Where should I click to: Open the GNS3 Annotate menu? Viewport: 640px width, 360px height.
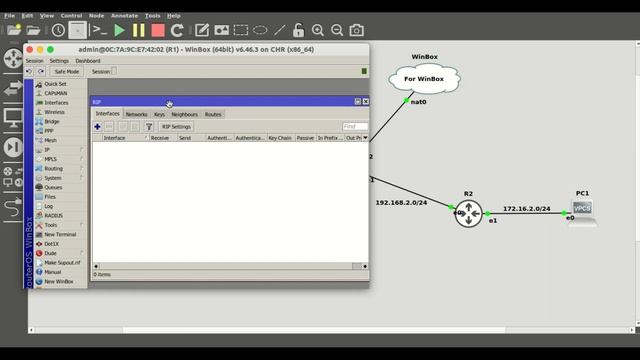(124, 16)
